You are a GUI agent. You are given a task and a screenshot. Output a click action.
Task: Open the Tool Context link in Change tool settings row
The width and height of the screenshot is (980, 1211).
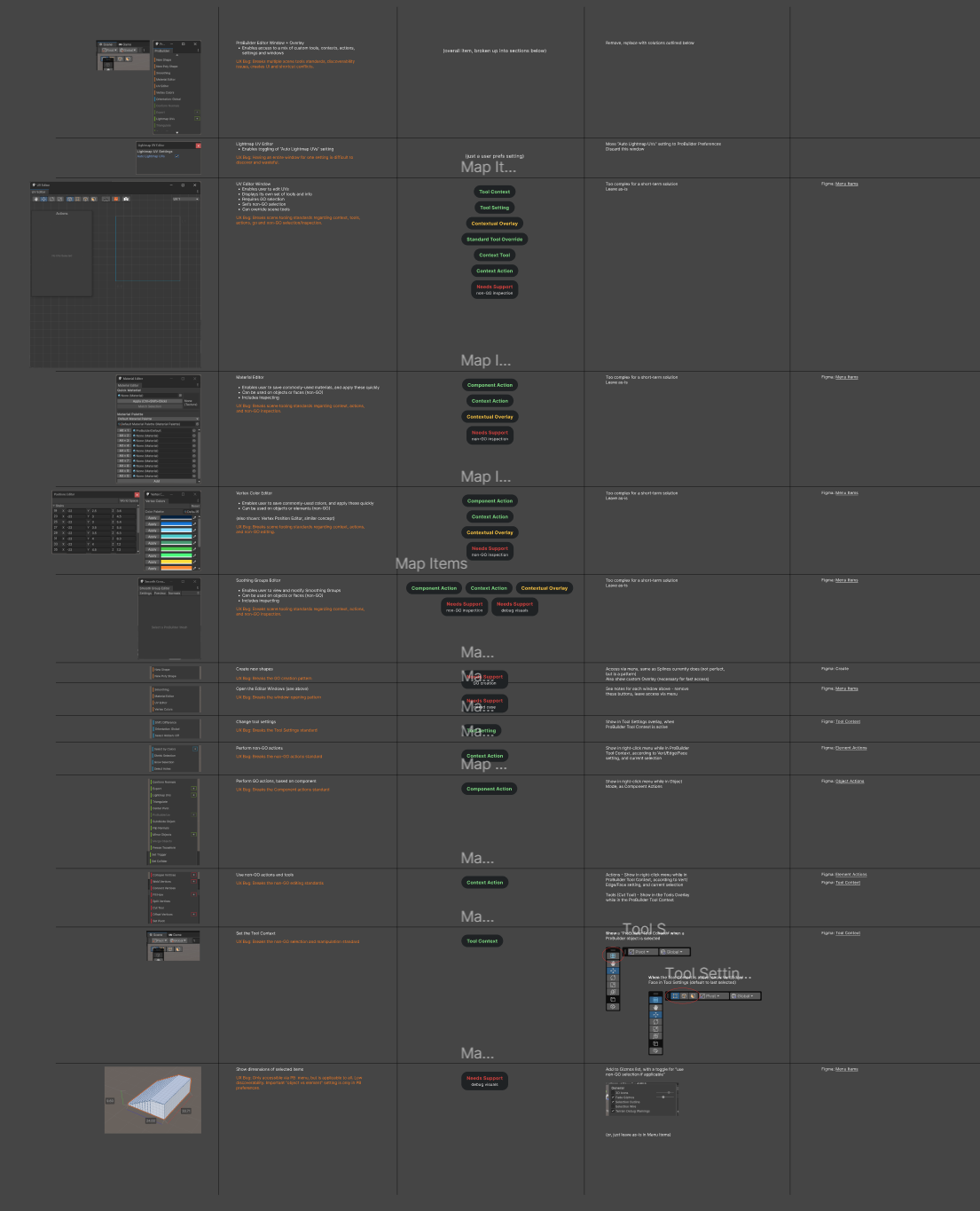tap(848, 721)
